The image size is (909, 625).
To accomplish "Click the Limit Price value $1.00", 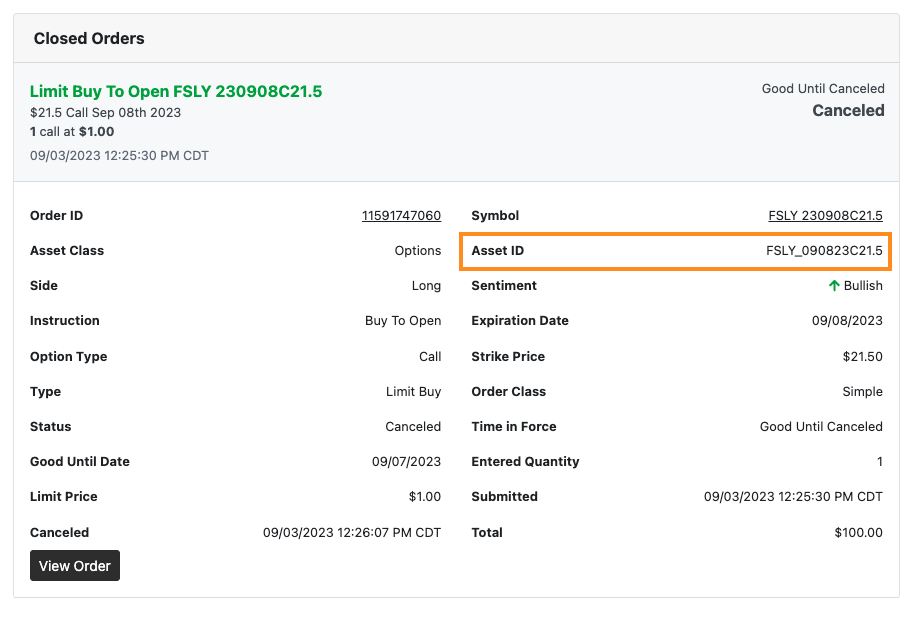I will (x=424, y=497).
